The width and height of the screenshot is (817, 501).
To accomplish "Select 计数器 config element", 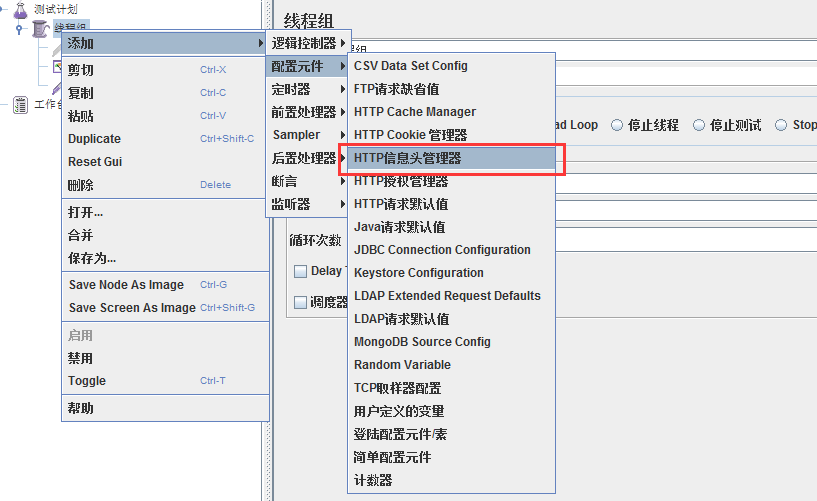I will point(451,480).
